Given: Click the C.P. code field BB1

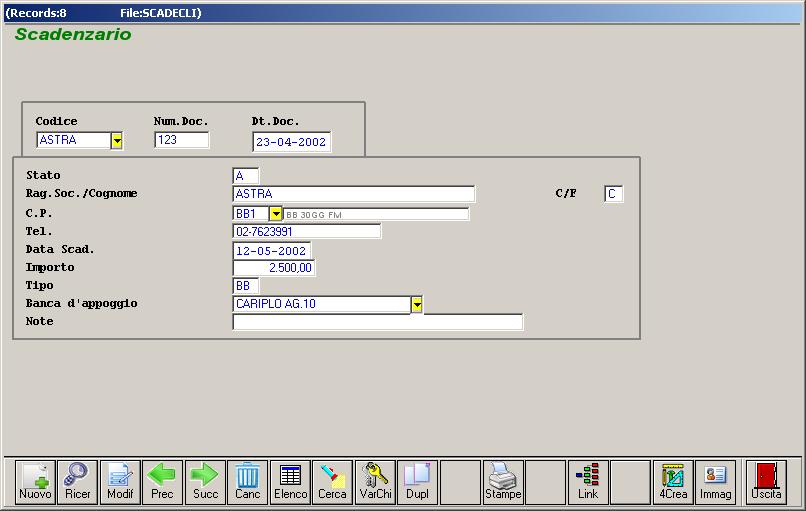Looking at the screenshot, I should click(x=251, y=213).
